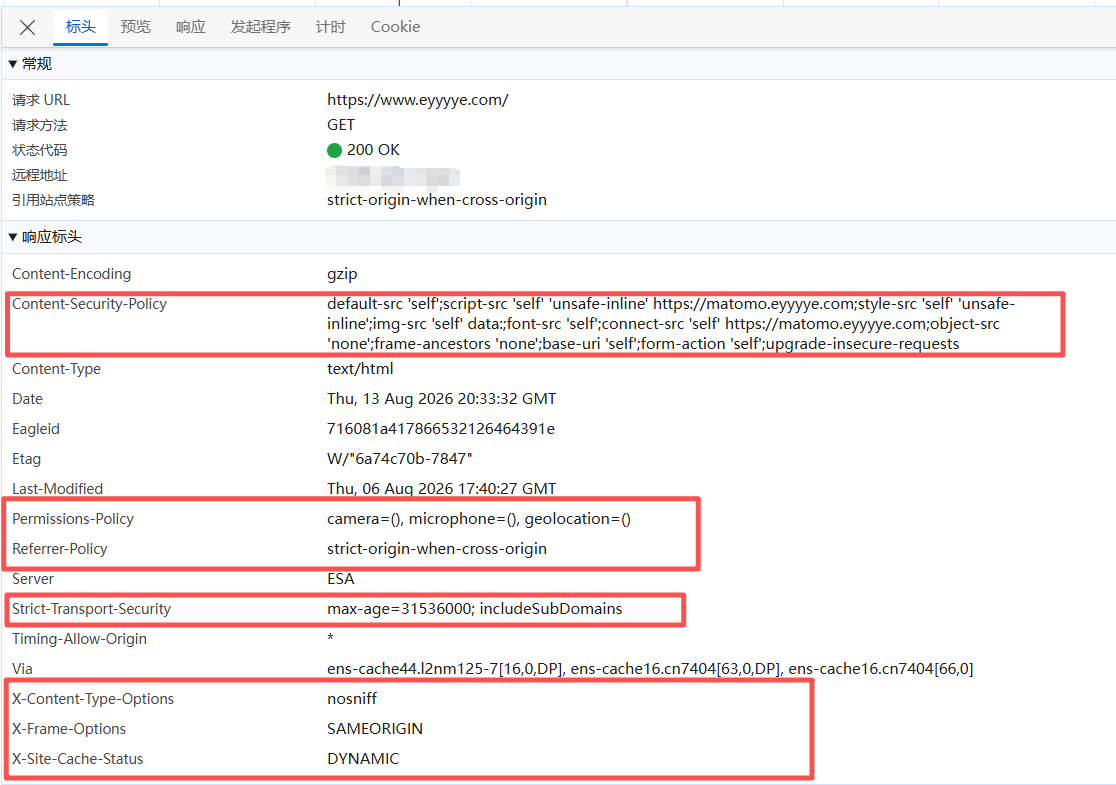Screen dimensions: 1116x785
Task: Click the Content-Security-Policy value starting default-src
Action: pos(671,324)
